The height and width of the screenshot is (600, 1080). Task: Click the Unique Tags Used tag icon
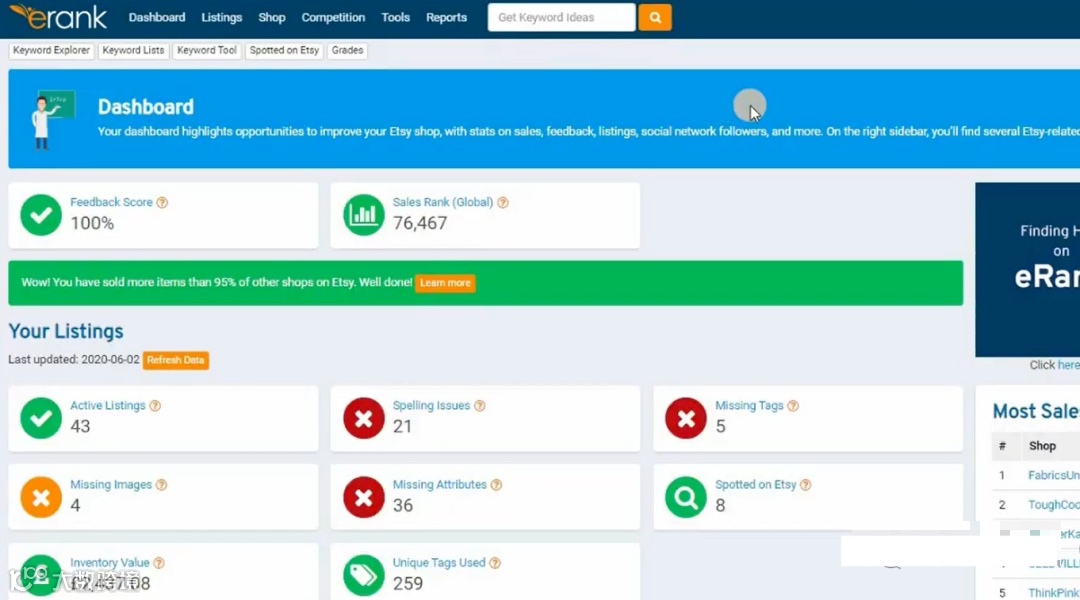click(x=364, y=575)
